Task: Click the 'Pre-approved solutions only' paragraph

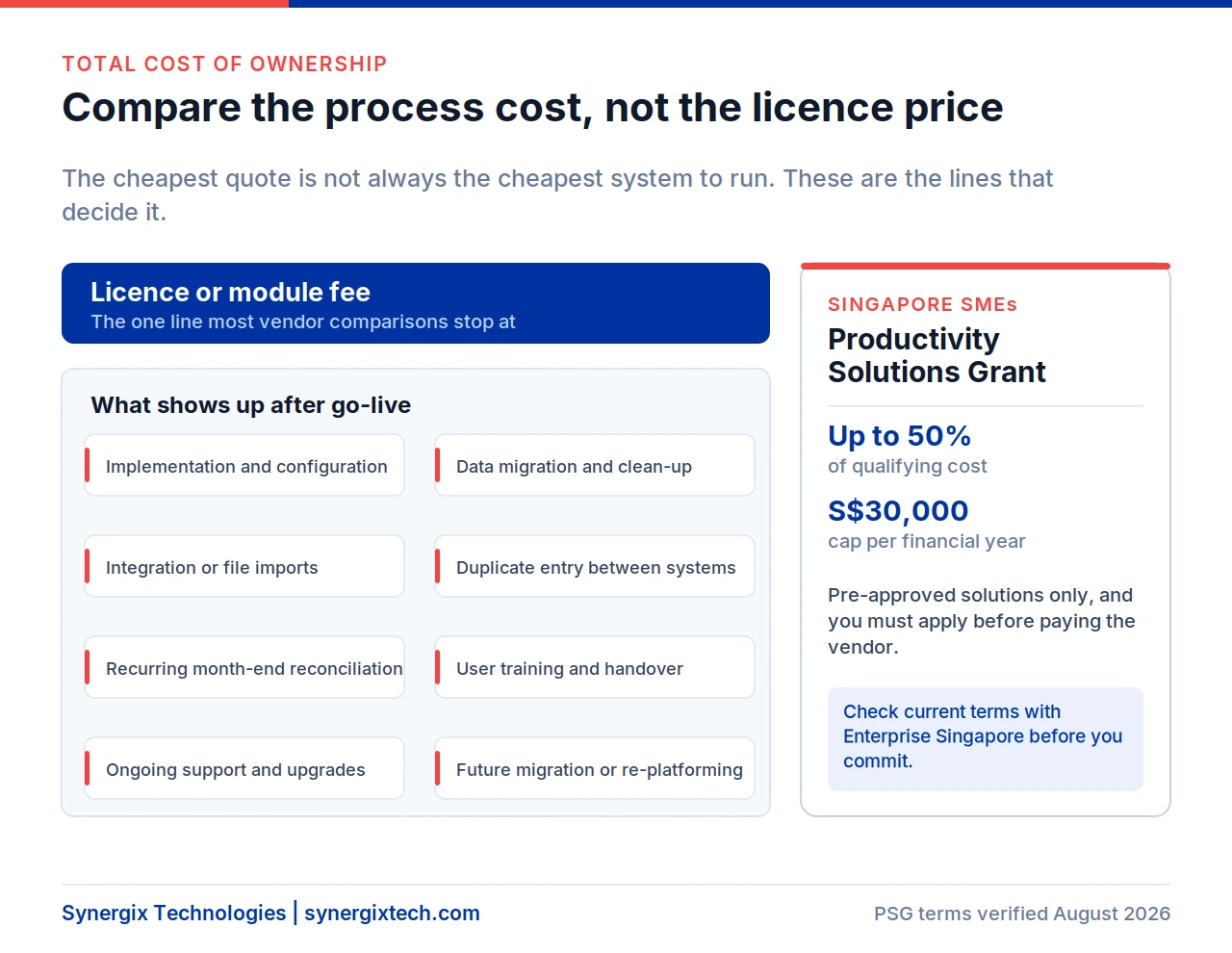Action: coord(982,621)
